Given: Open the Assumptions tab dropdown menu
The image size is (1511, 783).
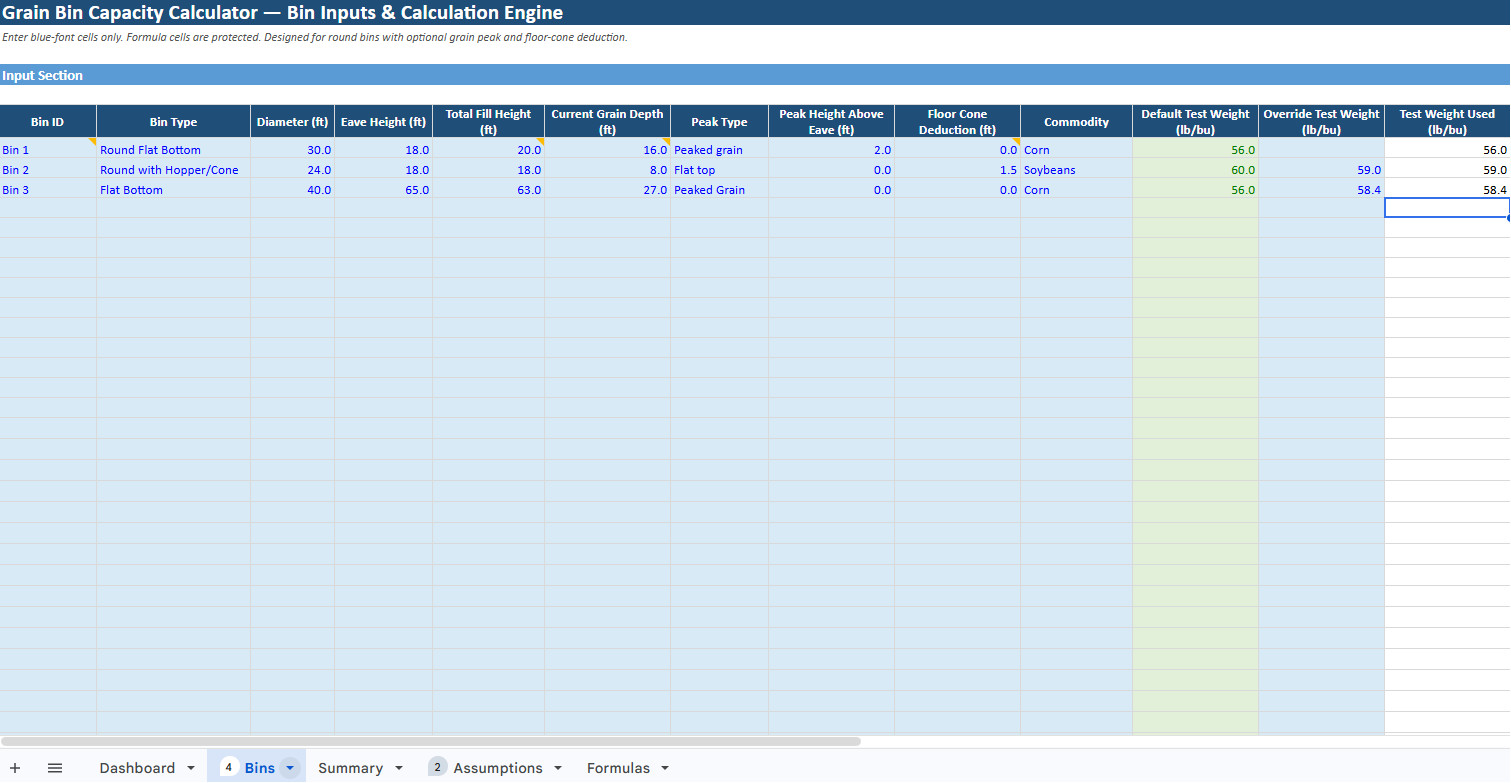Looking at the screenshot, I should tap(557, 767).
